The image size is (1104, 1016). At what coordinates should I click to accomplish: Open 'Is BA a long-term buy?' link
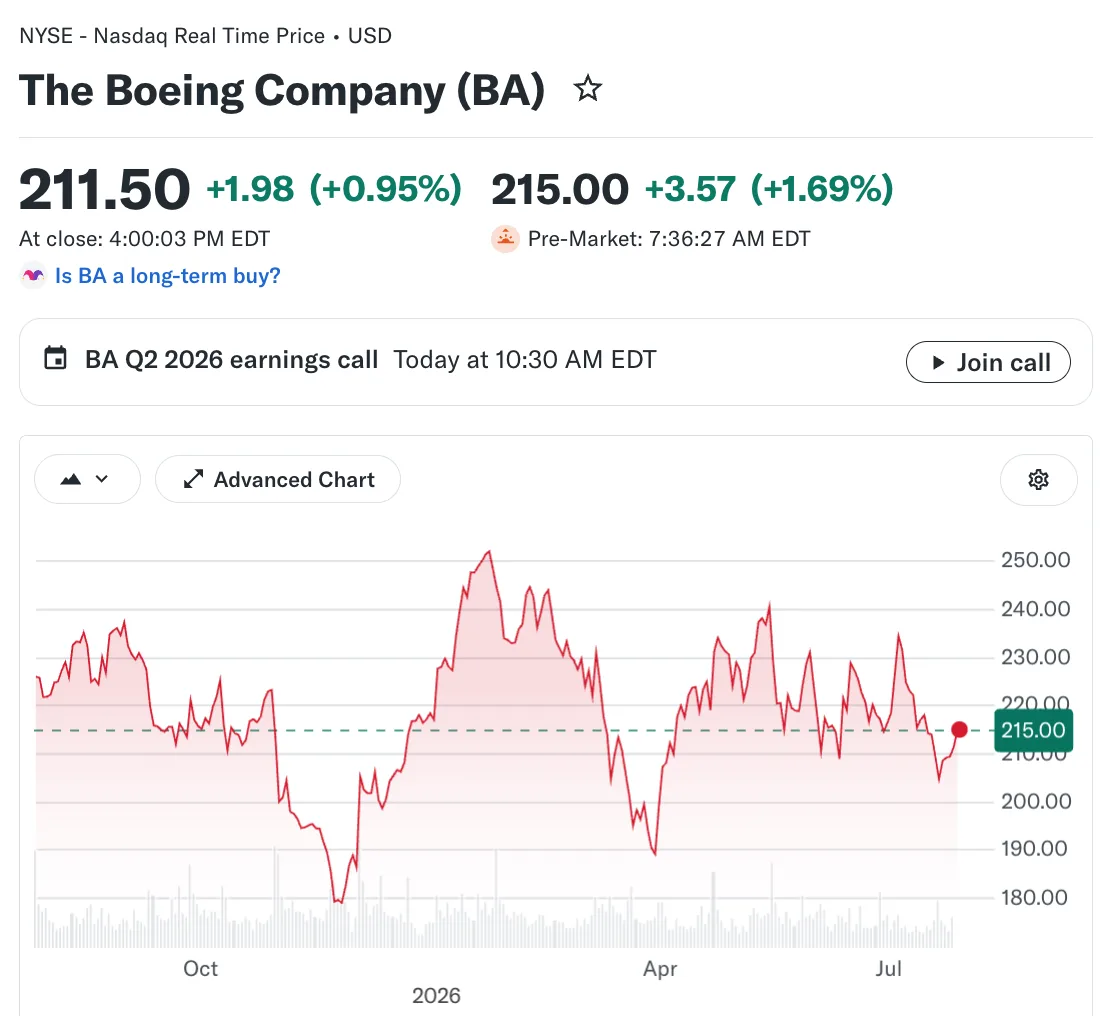point(168,275)
